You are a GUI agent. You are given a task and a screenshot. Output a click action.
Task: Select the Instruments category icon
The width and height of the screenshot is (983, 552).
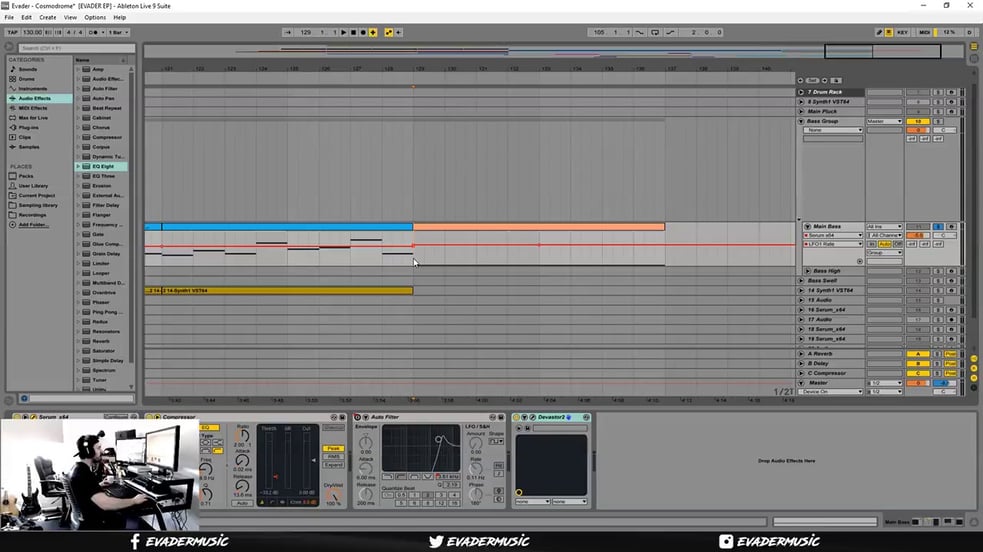(13, 88)
